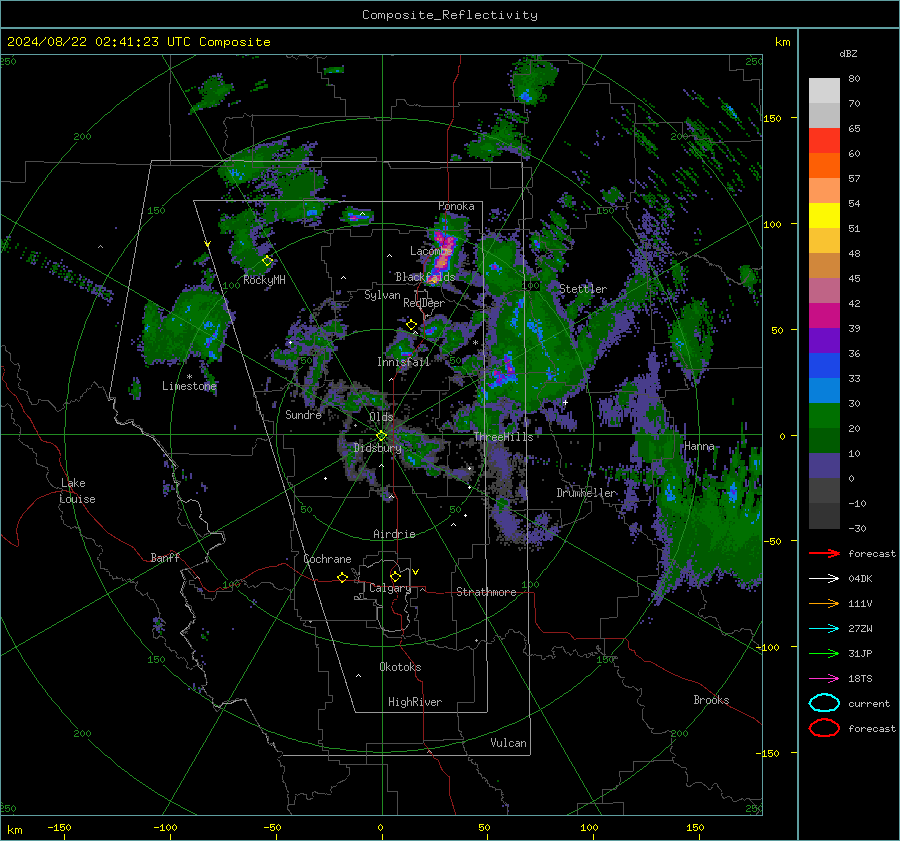
Task: Click the Drumheller city label
Action: pyautogui.click(x=587, y=493)
